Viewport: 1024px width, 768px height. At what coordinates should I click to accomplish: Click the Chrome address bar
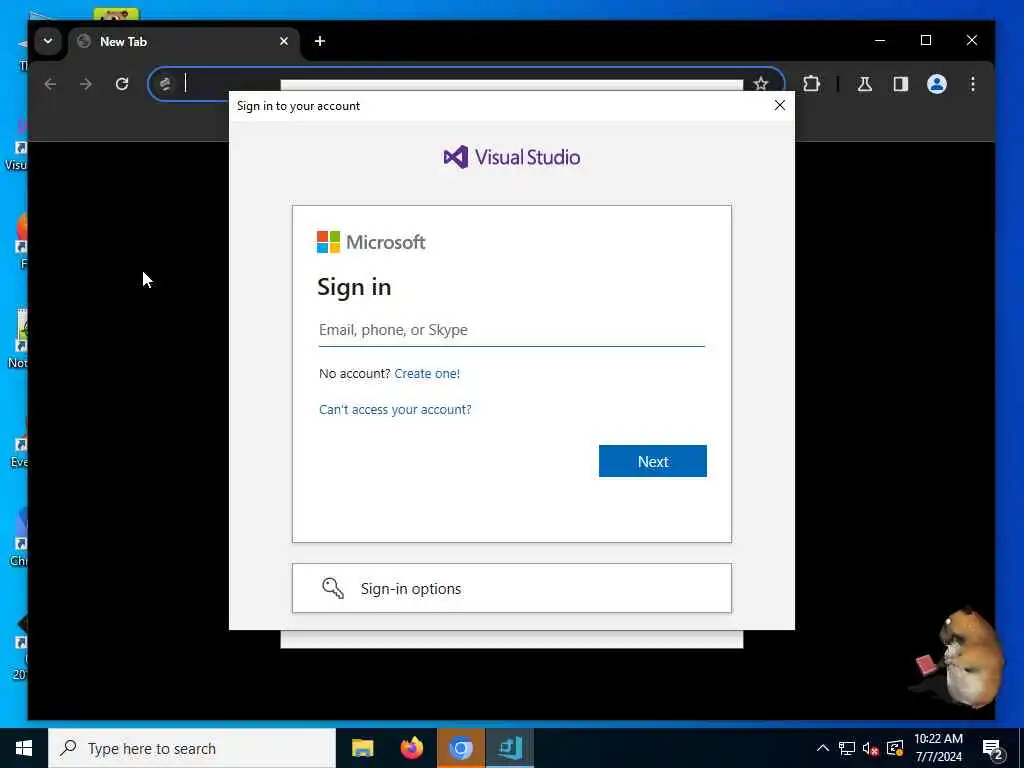(466, 84)
